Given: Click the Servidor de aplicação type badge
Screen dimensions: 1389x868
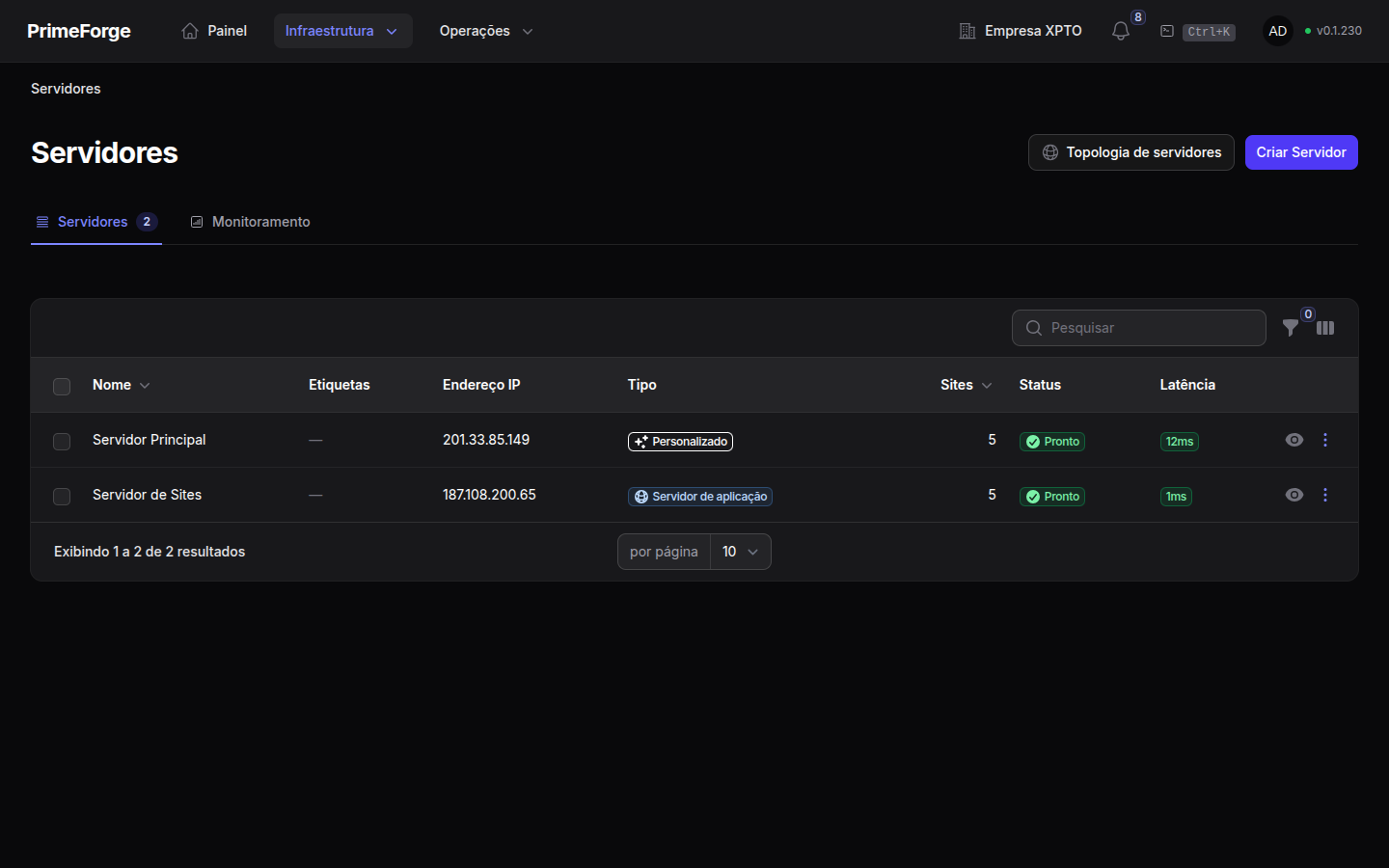Looking at the screenshot, I should coord(700,497).
